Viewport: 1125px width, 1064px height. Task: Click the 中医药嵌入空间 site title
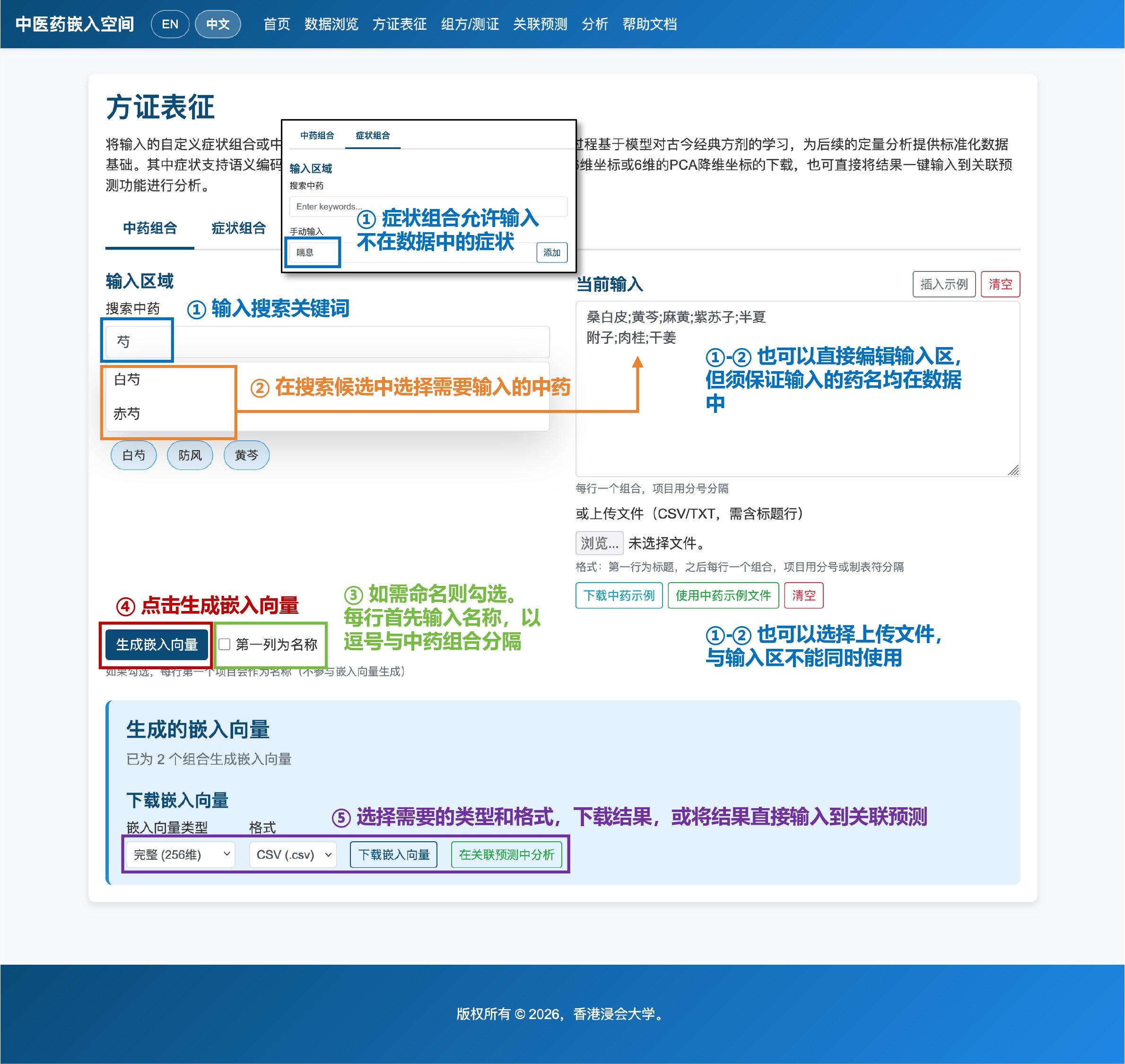pyautogui.click(x=75, y=25)
